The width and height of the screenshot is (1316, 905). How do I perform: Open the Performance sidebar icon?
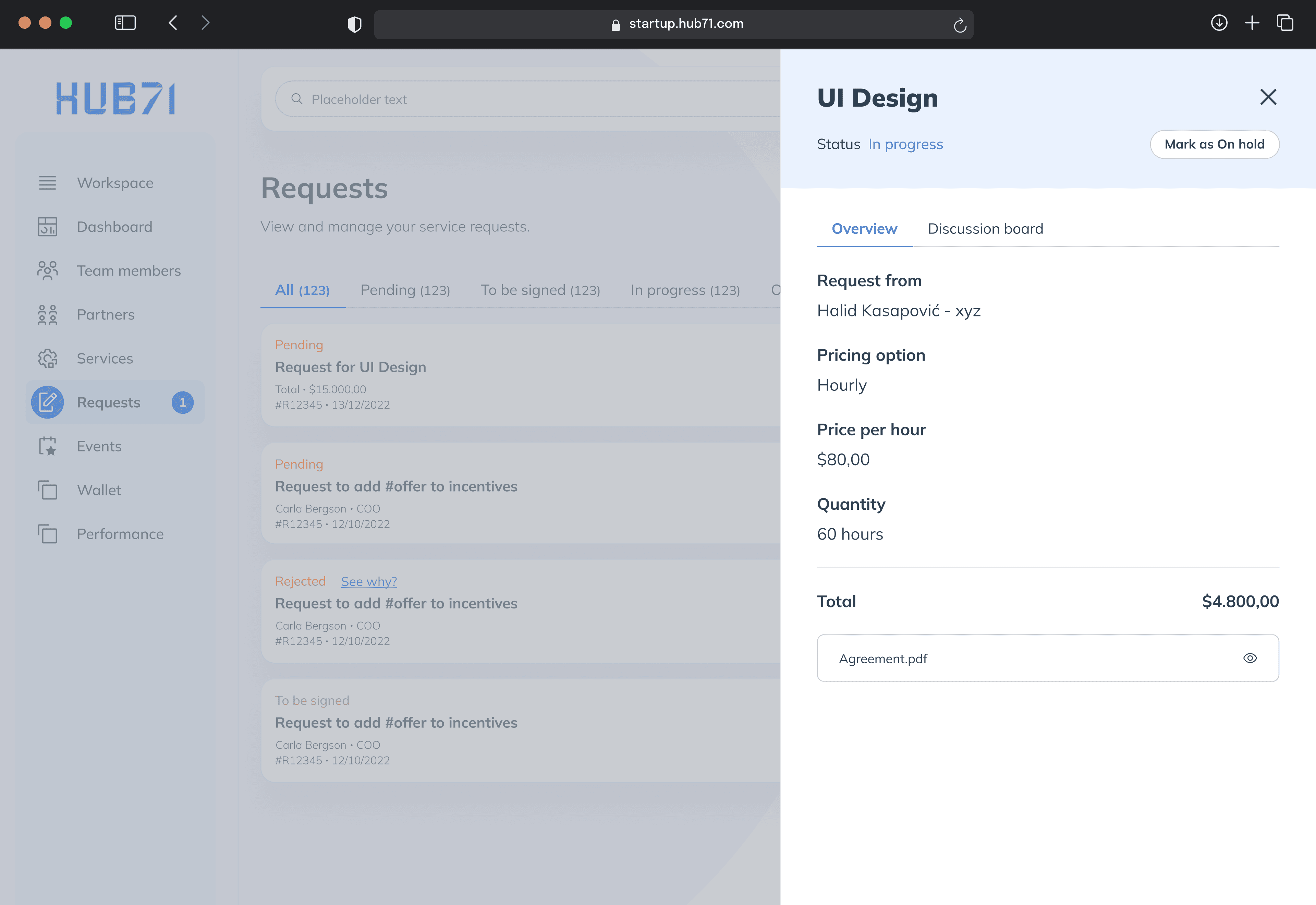[48, 534]
